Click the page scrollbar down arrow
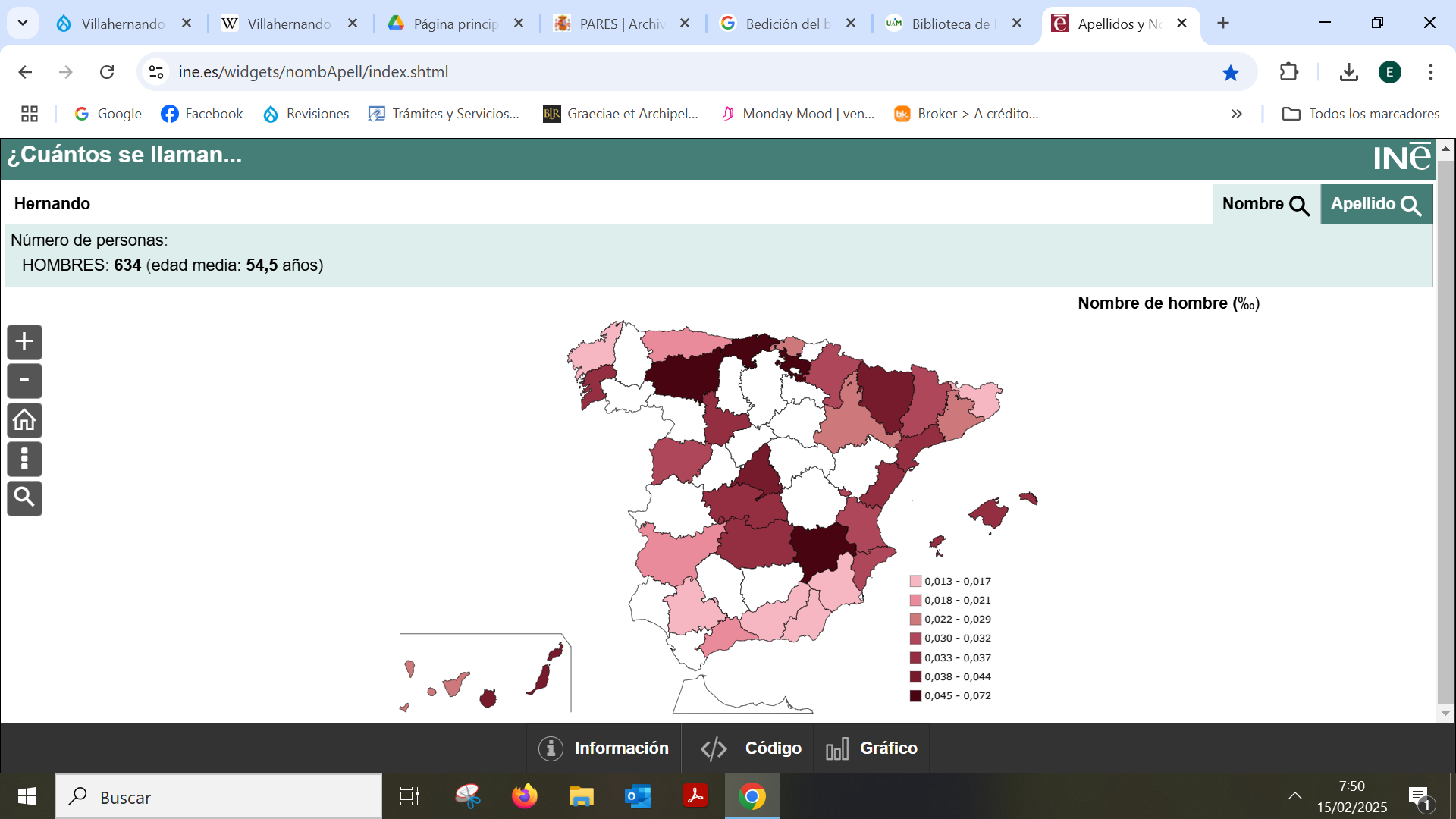This screenshot has height=819, width=1456. (1445, 714)
